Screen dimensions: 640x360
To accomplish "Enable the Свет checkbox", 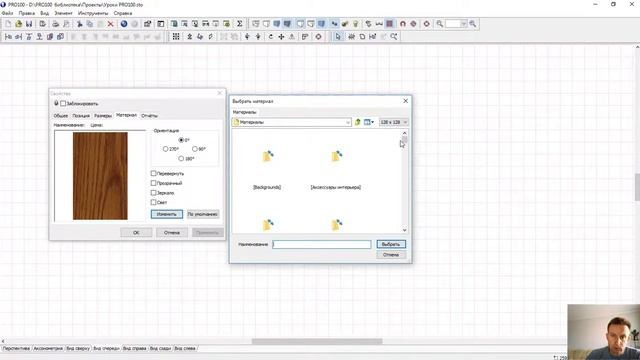I will click(153, 202).
